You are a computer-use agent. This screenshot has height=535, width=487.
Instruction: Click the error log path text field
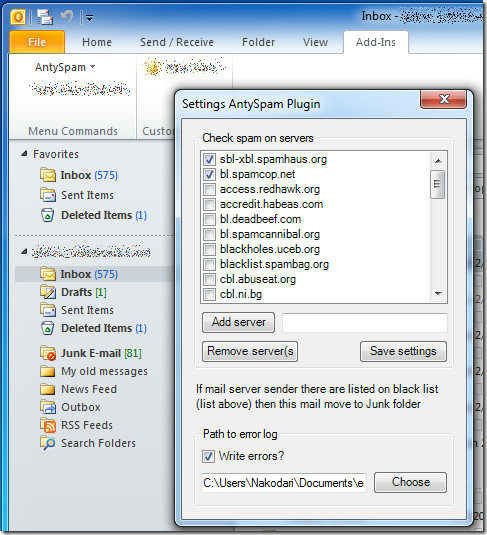[284, 483]
